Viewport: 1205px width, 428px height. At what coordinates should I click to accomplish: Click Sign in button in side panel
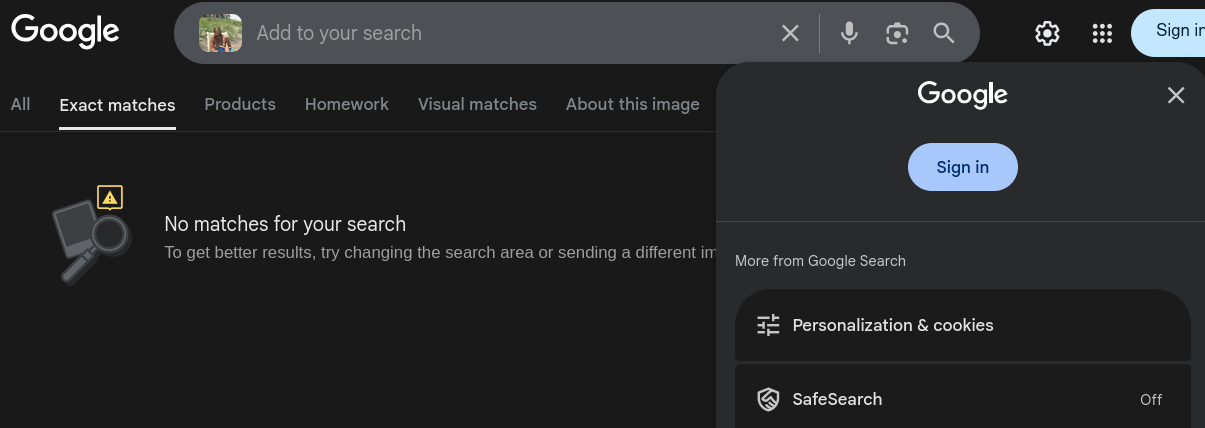[x=963, y=167]
